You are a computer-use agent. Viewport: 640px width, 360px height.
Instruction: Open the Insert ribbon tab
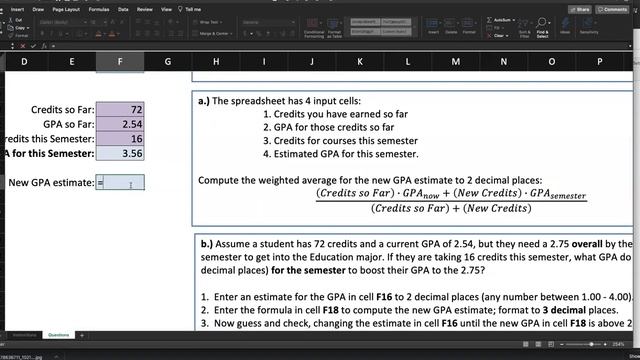17,9
